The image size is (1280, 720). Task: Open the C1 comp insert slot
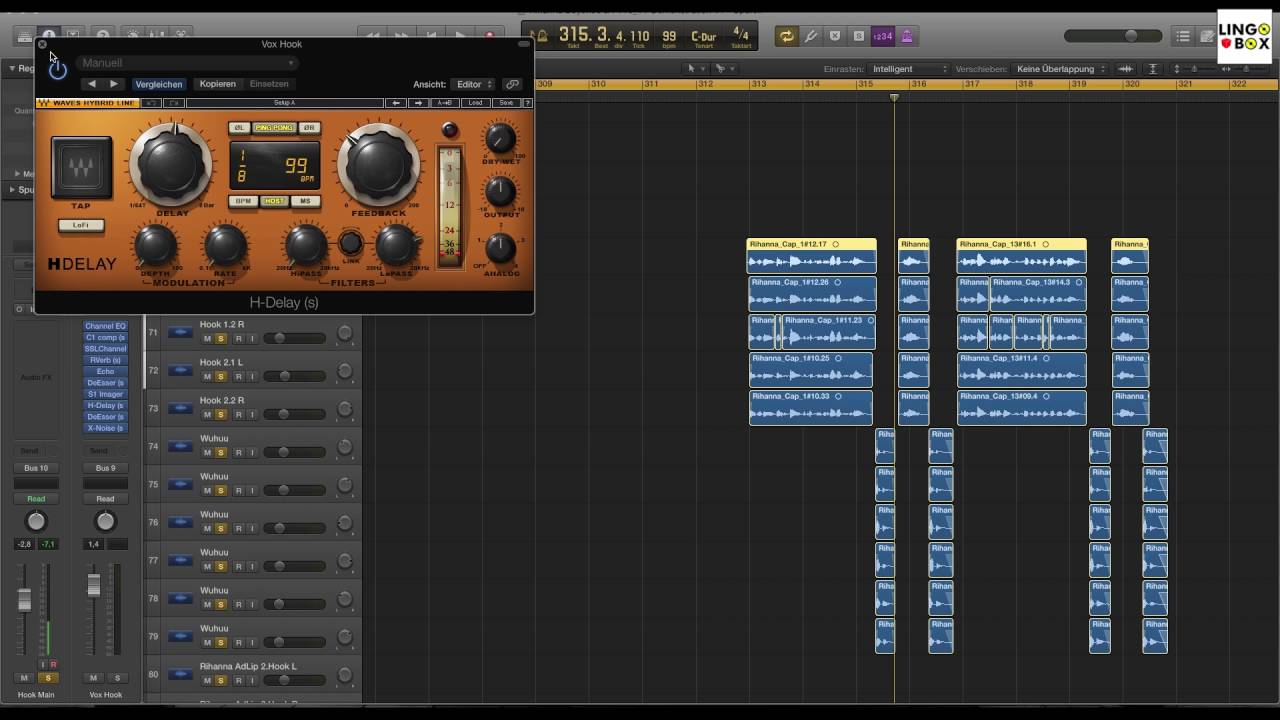pyautogui.click(x=105, y=337)
